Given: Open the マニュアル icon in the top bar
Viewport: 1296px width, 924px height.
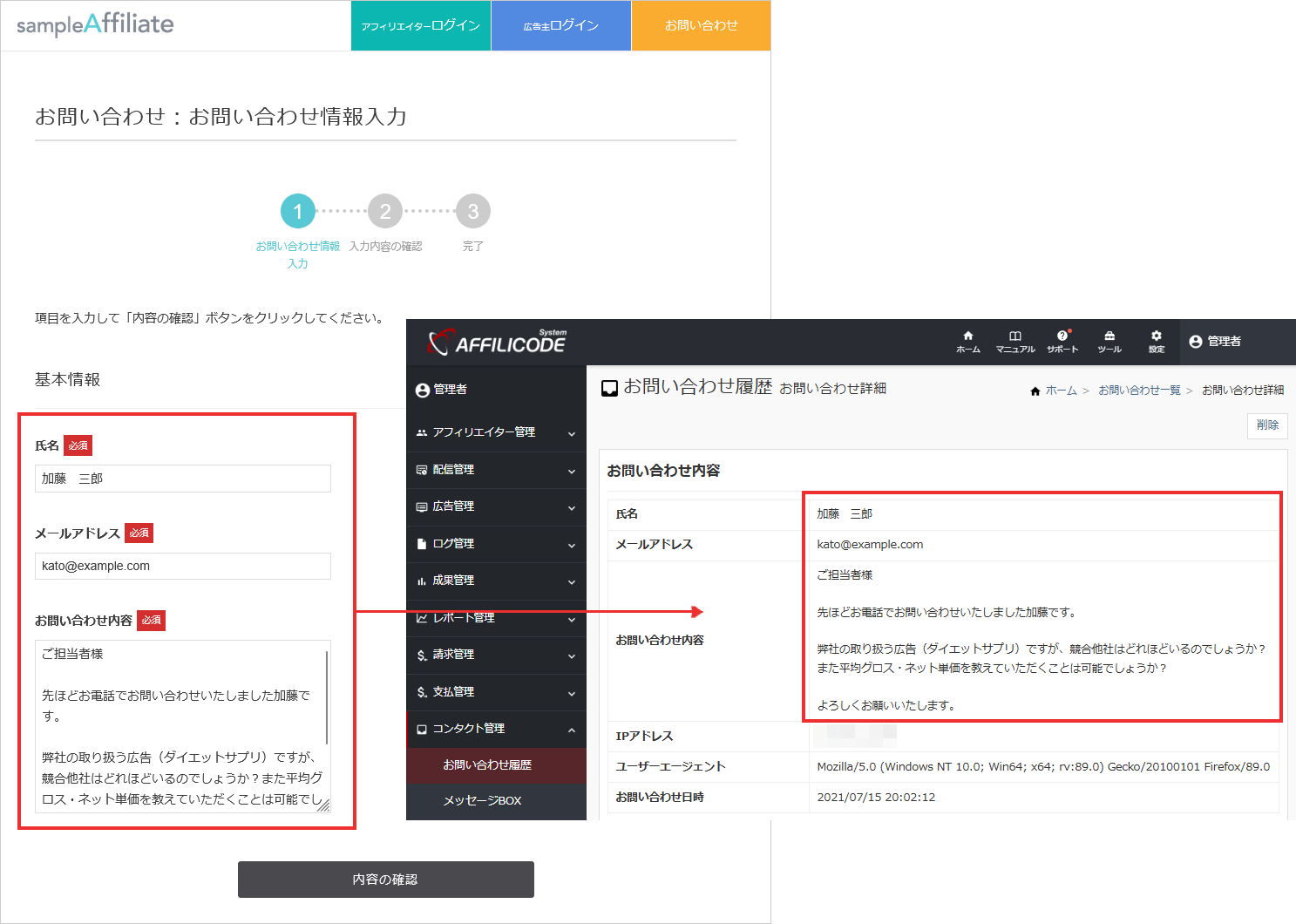Looking at the screenshot, I should [1015, 340].
